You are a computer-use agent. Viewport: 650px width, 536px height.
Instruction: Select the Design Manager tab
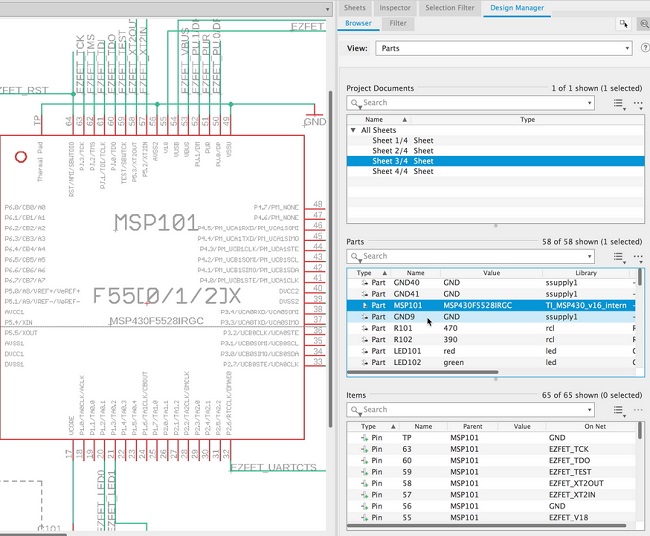pyautogui.click(x=517, y=8)
